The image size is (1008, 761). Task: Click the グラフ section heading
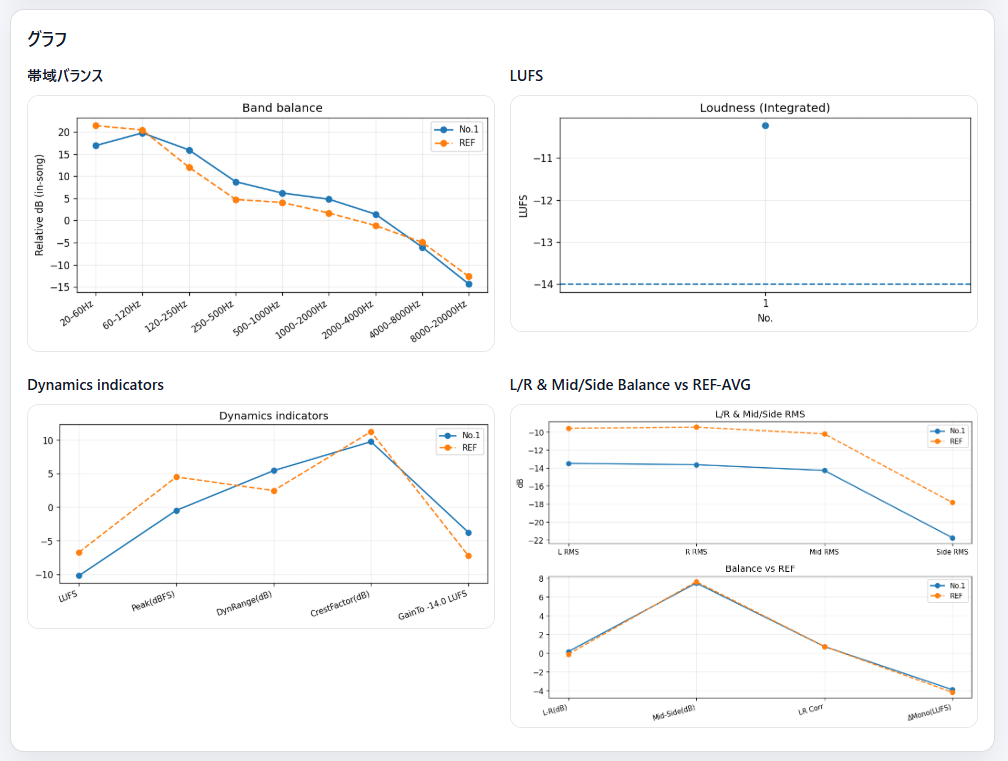tap(47, 39)
